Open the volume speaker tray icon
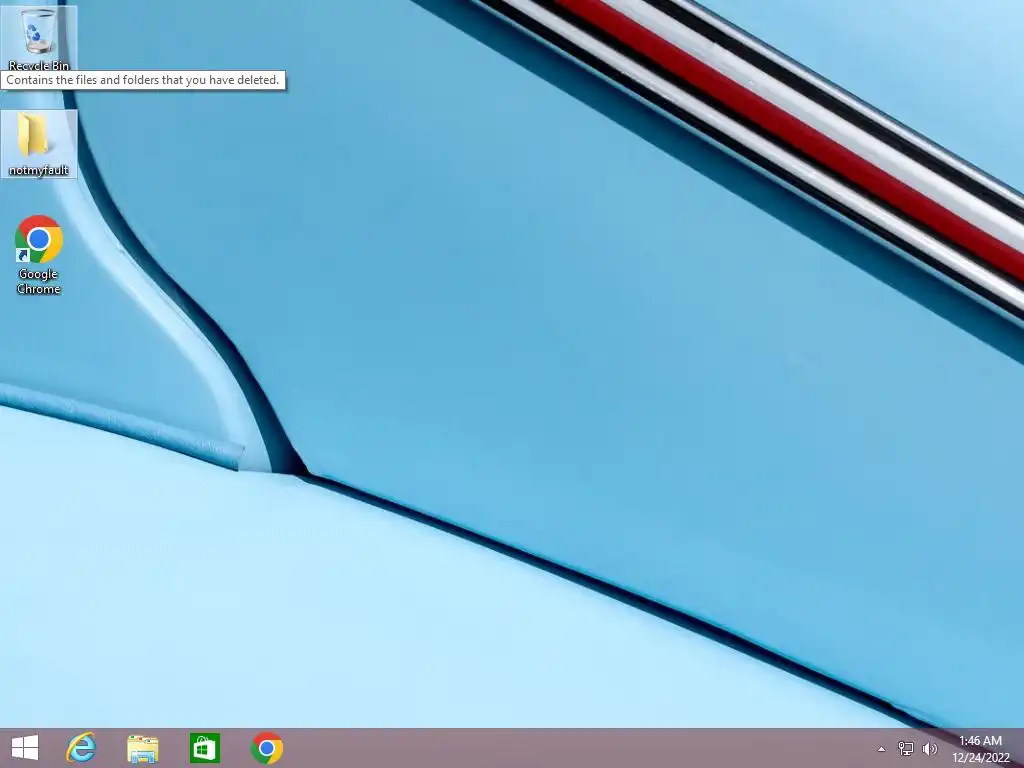 (x=929, y=748)
